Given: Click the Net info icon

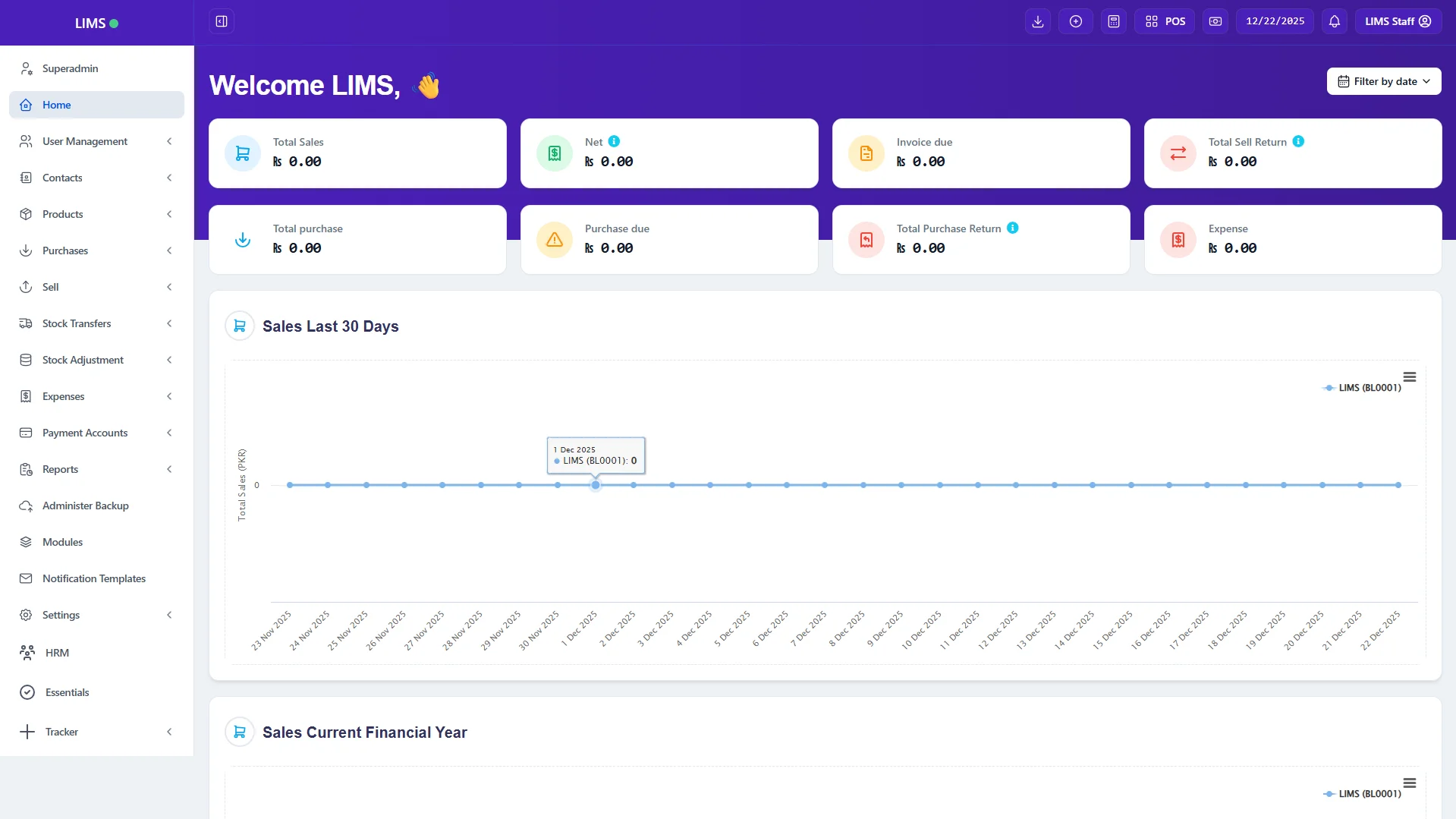Looking at the screenshot, I should 615,141.
